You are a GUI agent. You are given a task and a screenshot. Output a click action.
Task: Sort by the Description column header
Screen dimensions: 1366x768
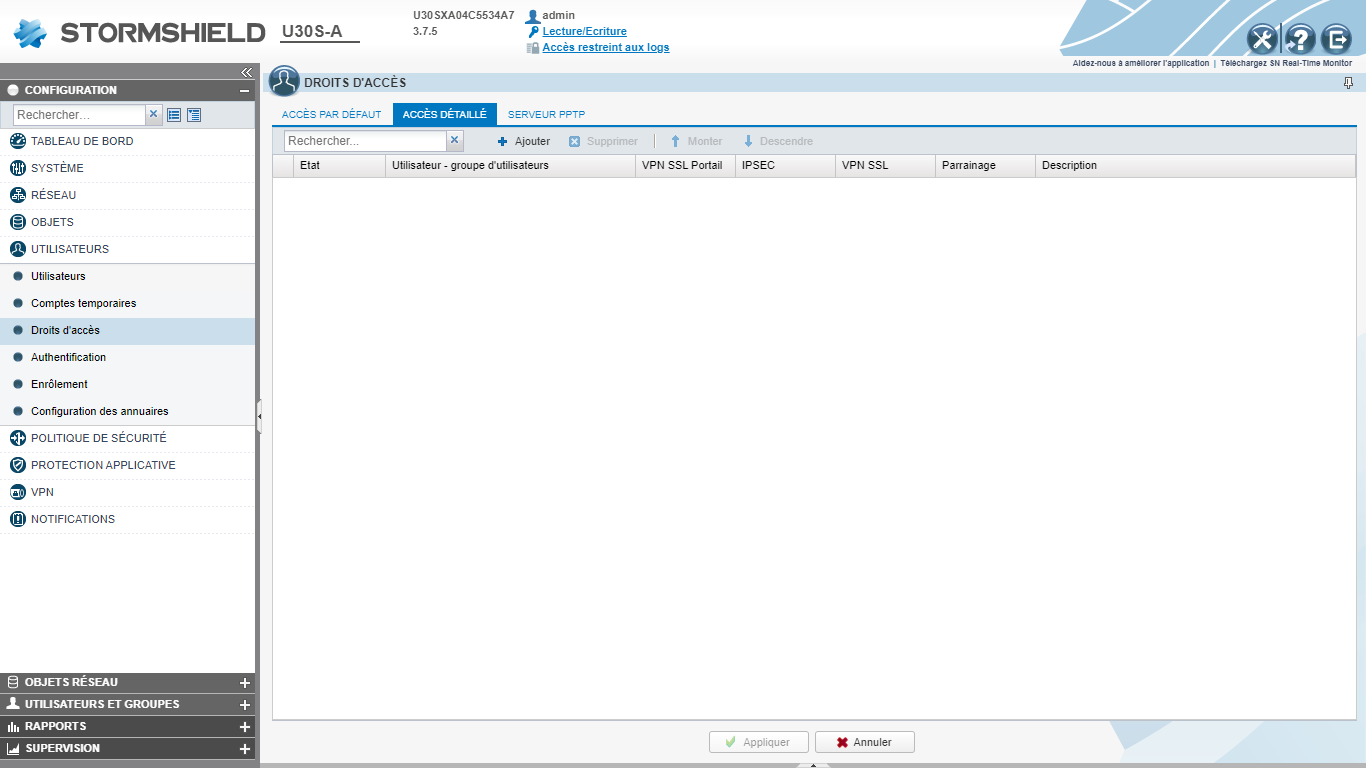click(x=1195, y=165)
